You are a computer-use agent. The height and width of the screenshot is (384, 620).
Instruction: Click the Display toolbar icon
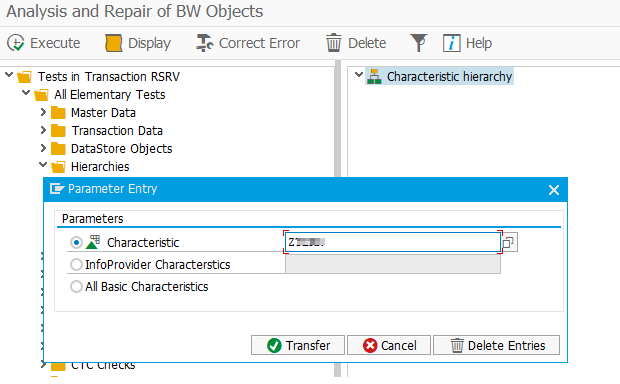pos(113,43)
